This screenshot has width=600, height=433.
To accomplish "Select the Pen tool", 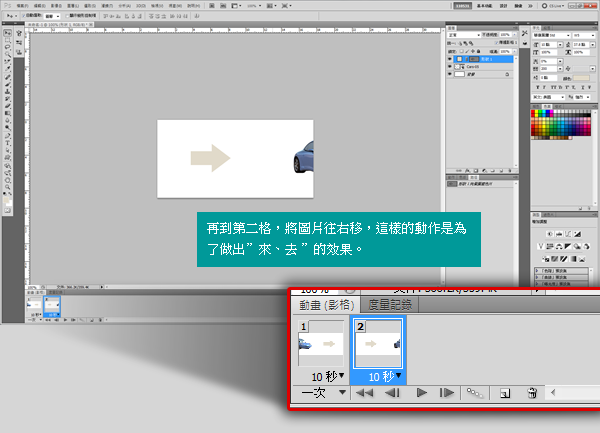I will coord(8,136).
